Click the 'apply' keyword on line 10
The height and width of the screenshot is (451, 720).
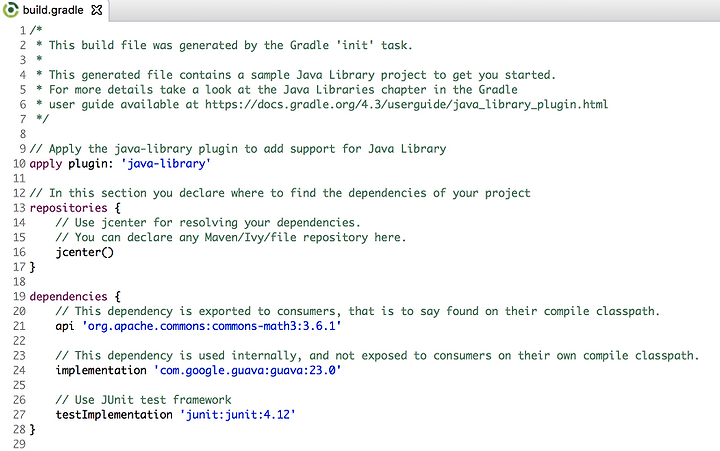click(45, 163)
